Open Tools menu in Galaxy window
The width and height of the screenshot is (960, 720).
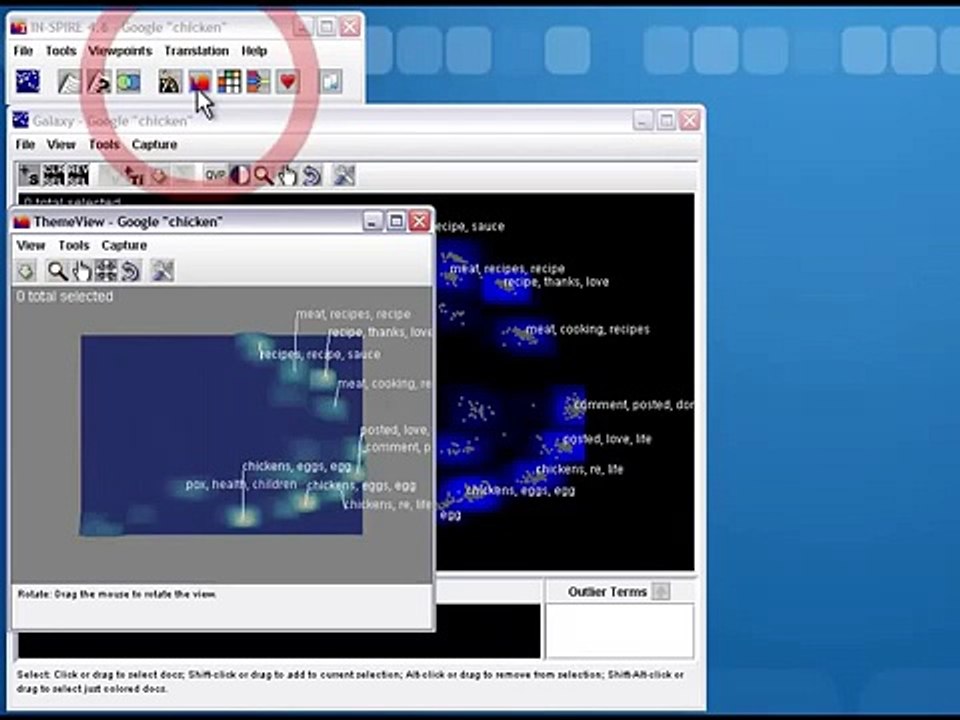coord(104,144)
